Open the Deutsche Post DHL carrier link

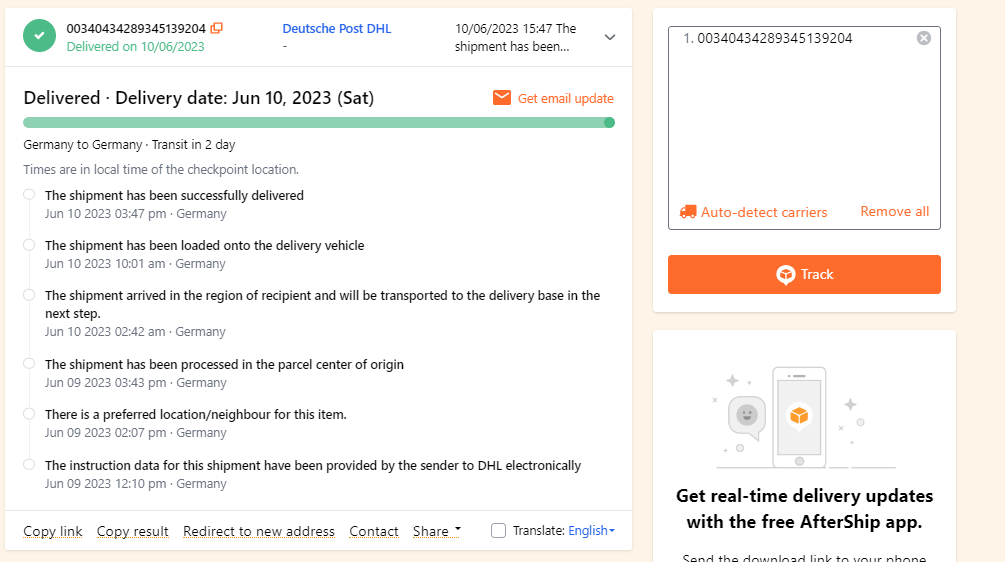click(337, 29)
